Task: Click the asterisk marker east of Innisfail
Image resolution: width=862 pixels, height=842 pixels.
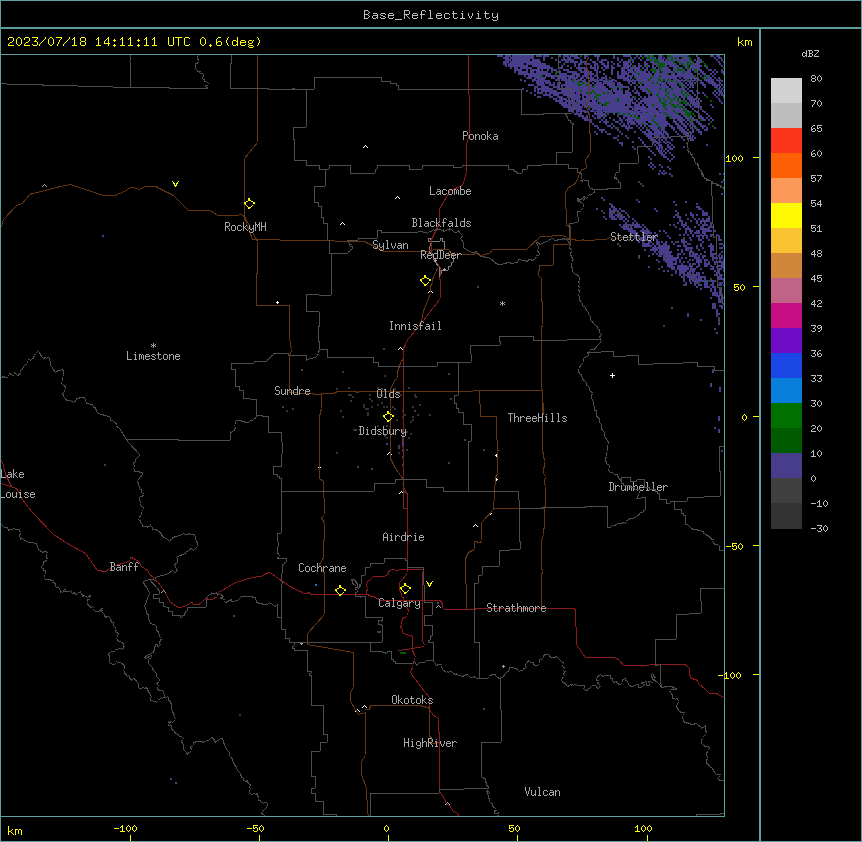Action: coord(502,303)
